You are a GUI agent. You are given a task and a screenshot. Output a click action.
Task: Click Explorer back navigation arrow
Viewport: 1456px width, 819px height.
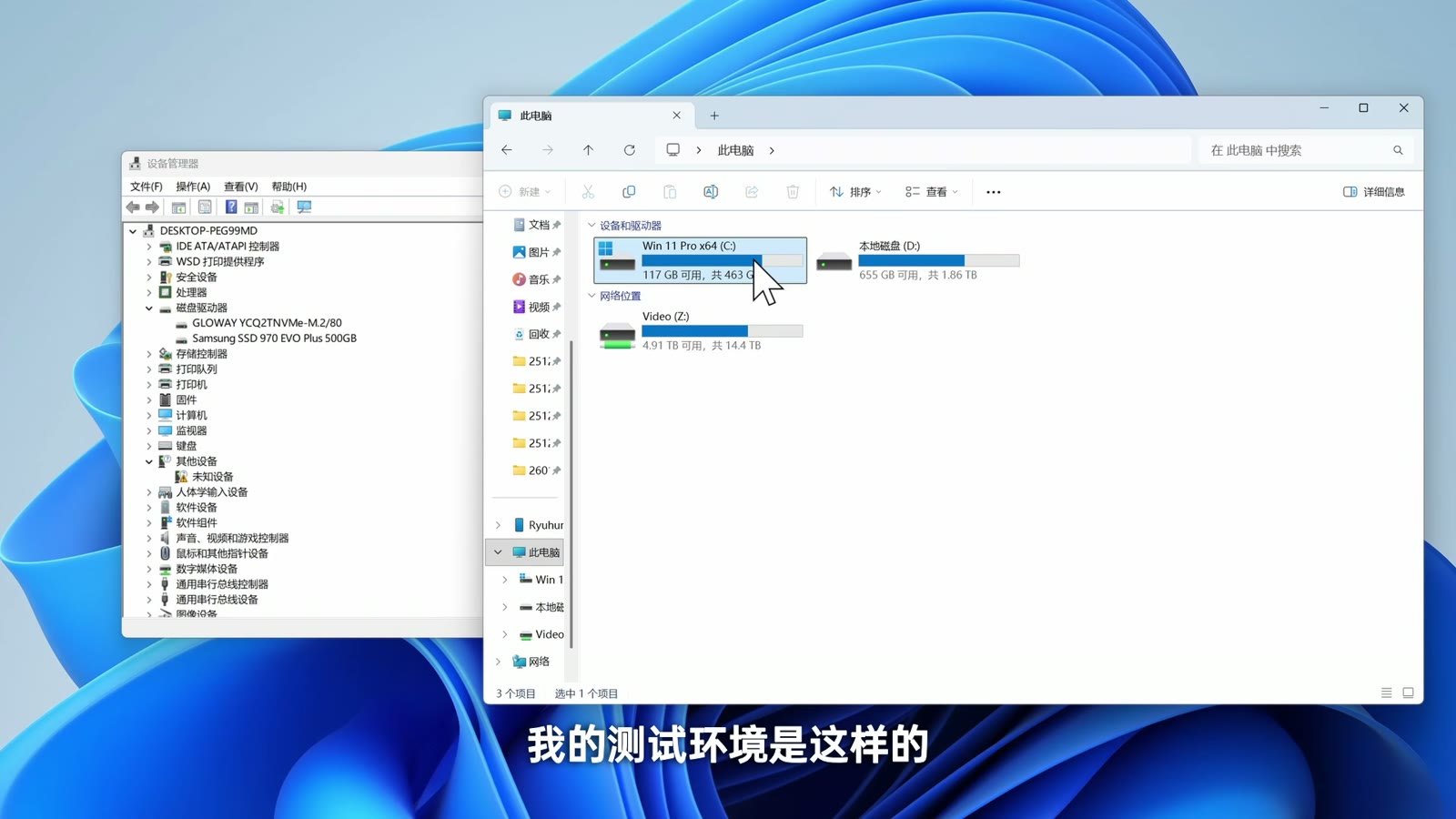(507, 150)
